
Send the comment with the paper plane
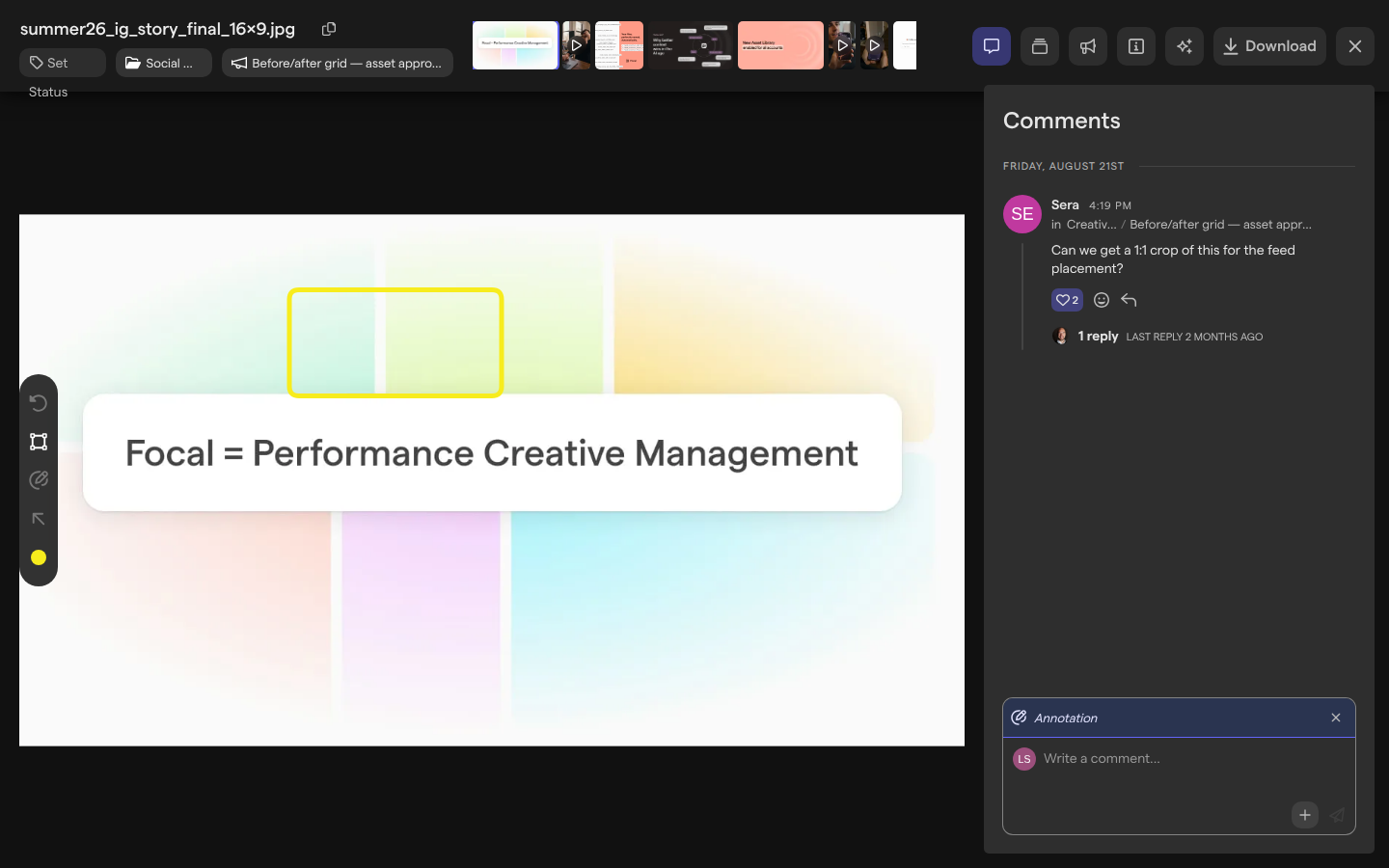point(1337,815)
